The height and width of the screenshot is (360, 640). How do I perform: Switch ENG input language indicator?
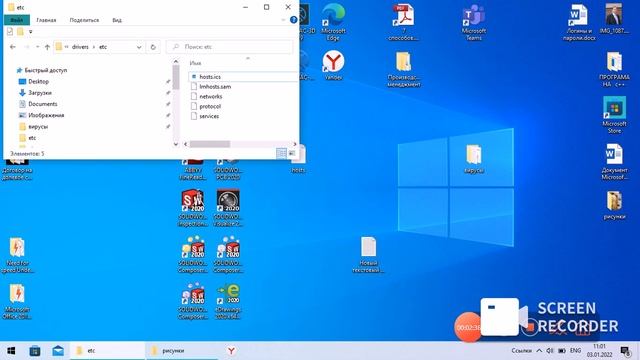[576, 351]
